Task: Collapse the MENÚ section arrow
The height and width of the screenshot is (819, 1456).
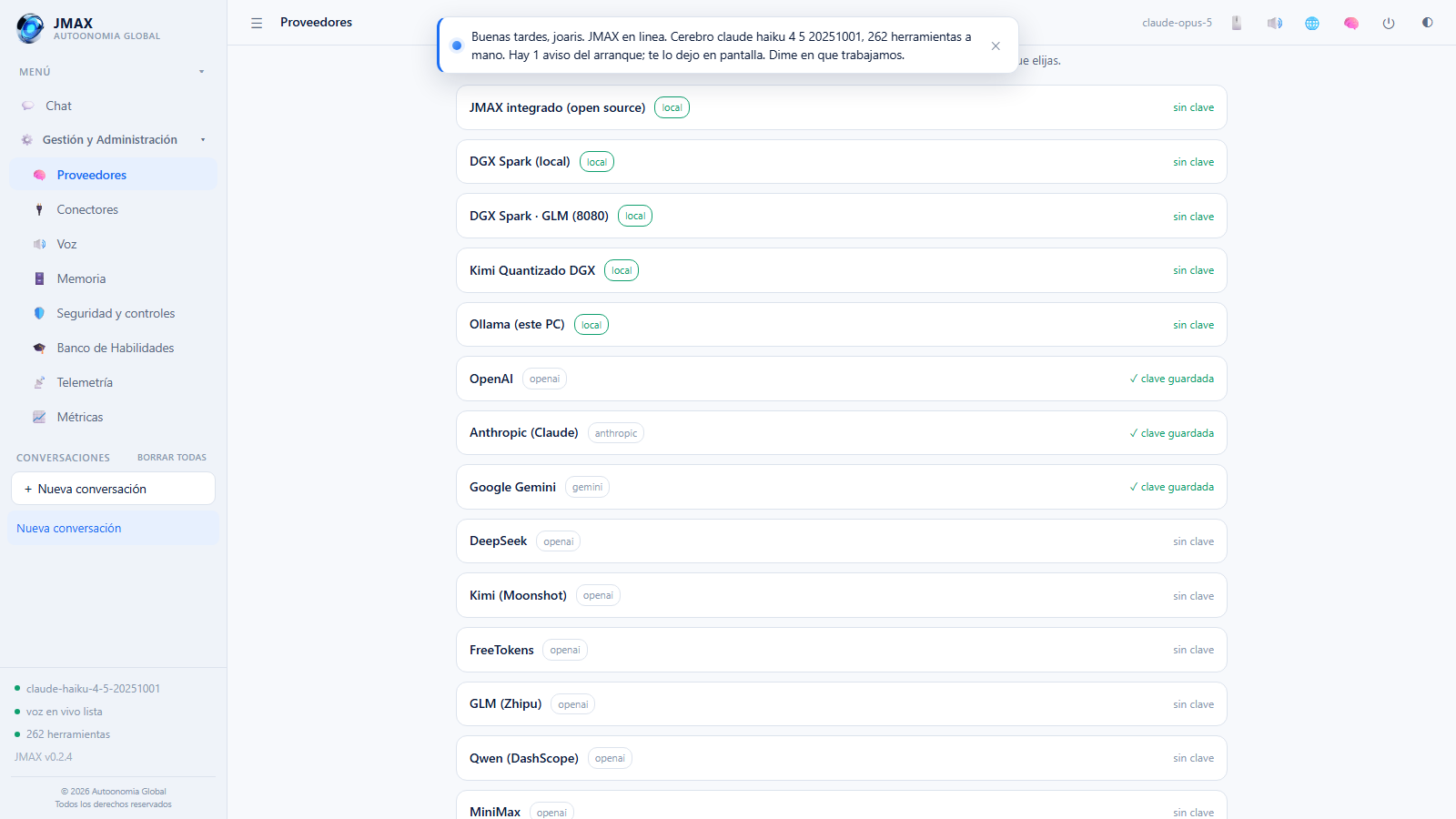Action: (x=202, y=72)
